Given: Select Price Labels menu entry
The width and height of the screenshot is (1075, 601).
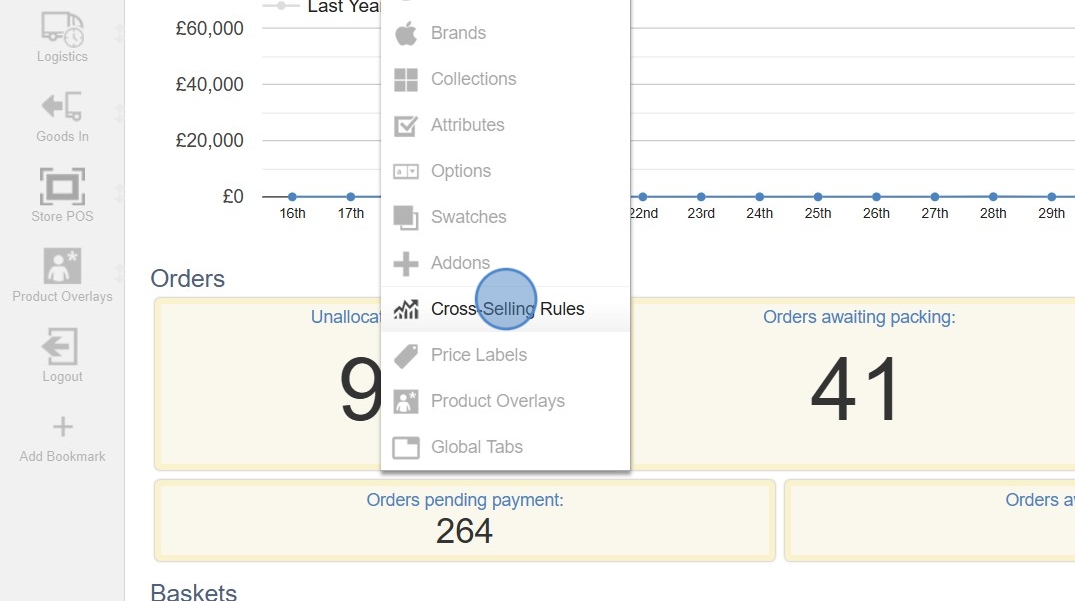Looking at the screenshot, I should coord(478,355).
